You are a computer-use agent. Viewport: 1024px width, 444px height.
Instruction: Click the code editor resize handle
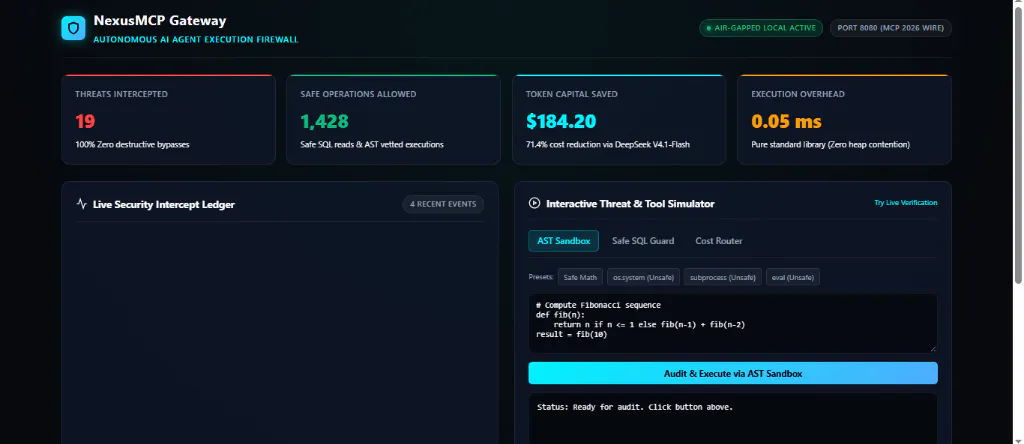[x=933, y=349]
